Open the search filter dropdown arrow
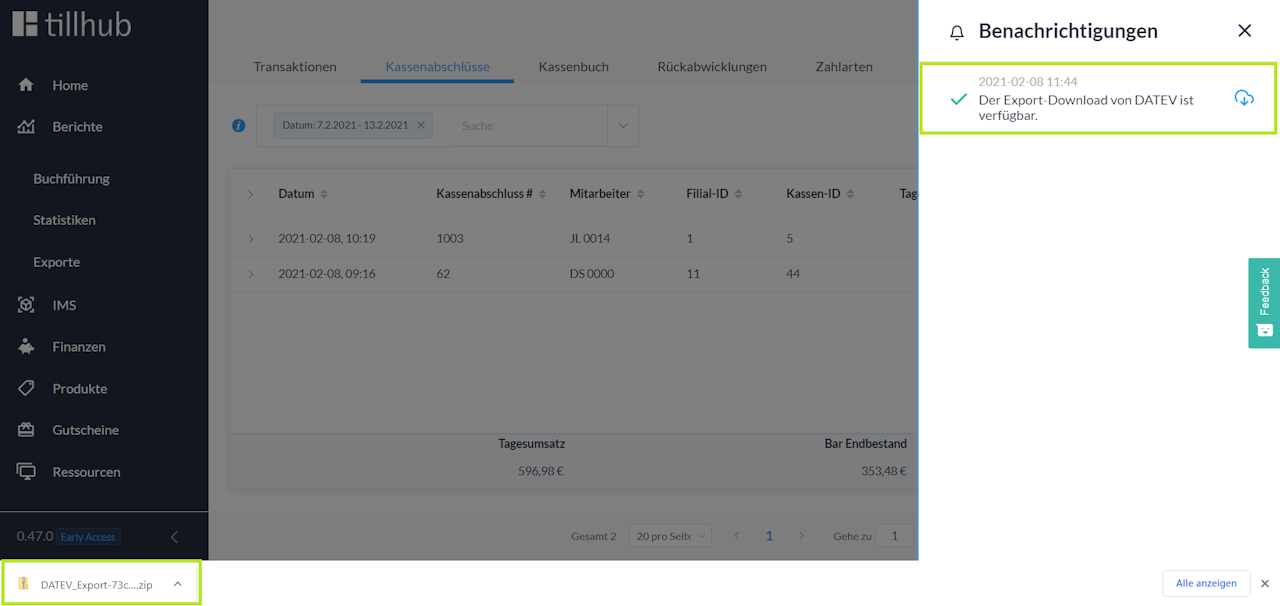 click(623, 126)
